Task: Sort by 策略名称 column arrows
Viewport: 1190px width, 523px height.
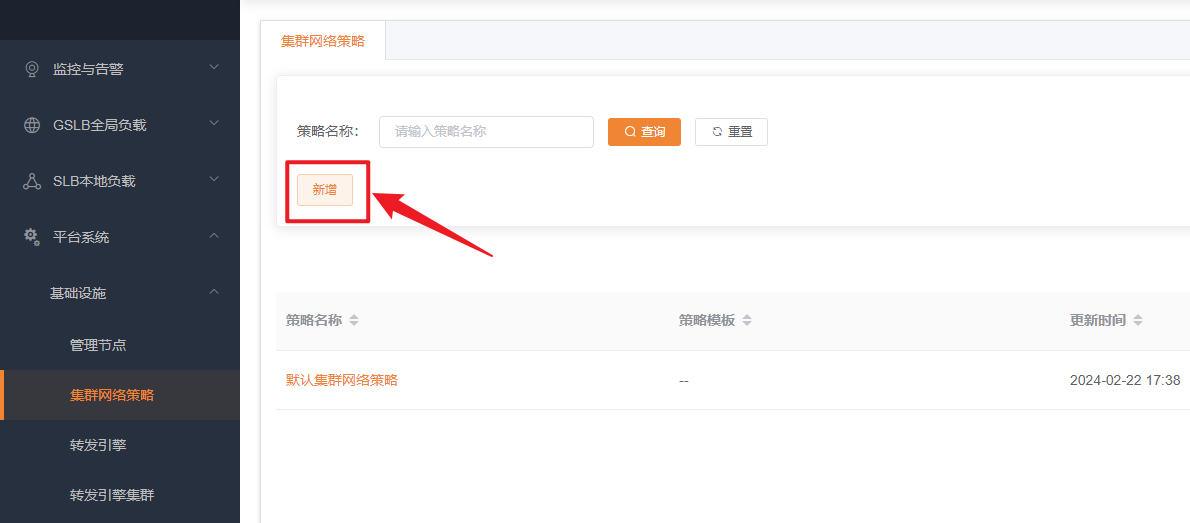Action: click(354, 320)
